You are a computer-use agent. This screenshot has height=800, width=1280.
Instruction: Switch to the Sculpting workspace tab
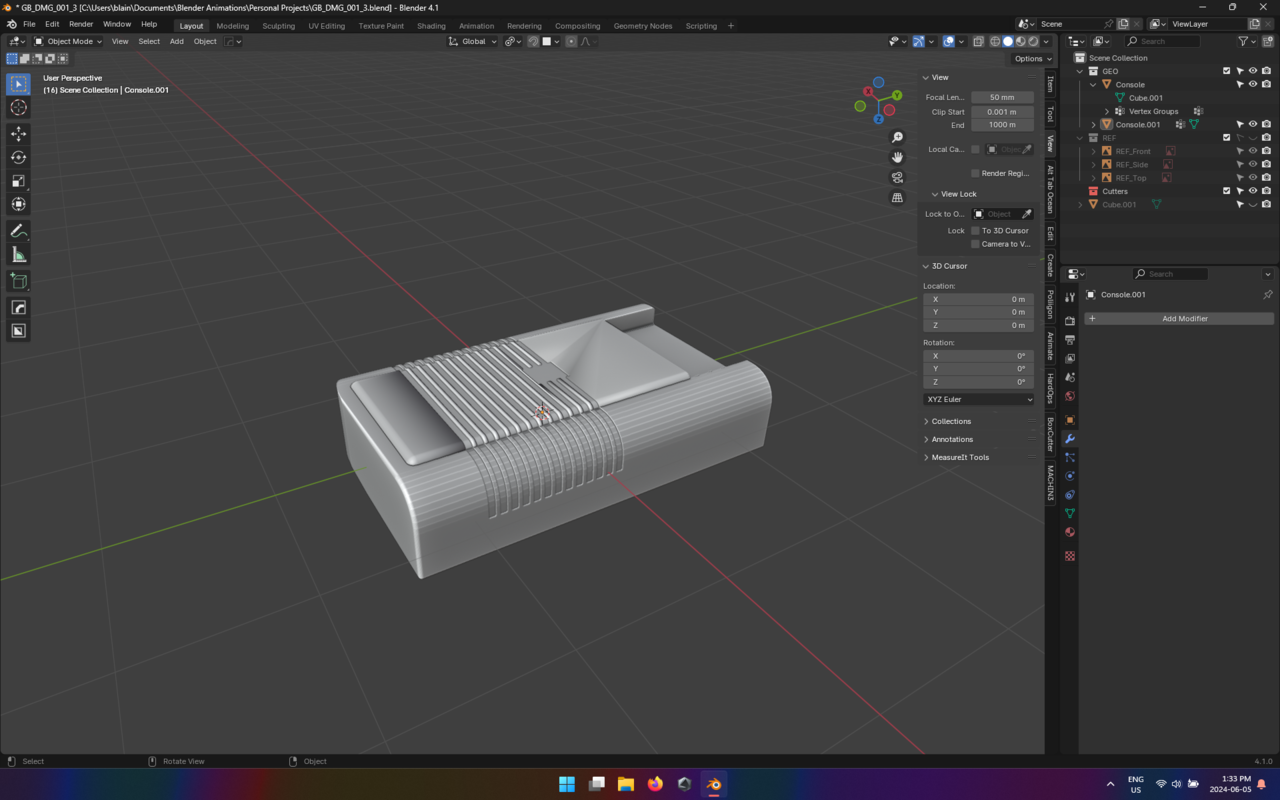278,26
